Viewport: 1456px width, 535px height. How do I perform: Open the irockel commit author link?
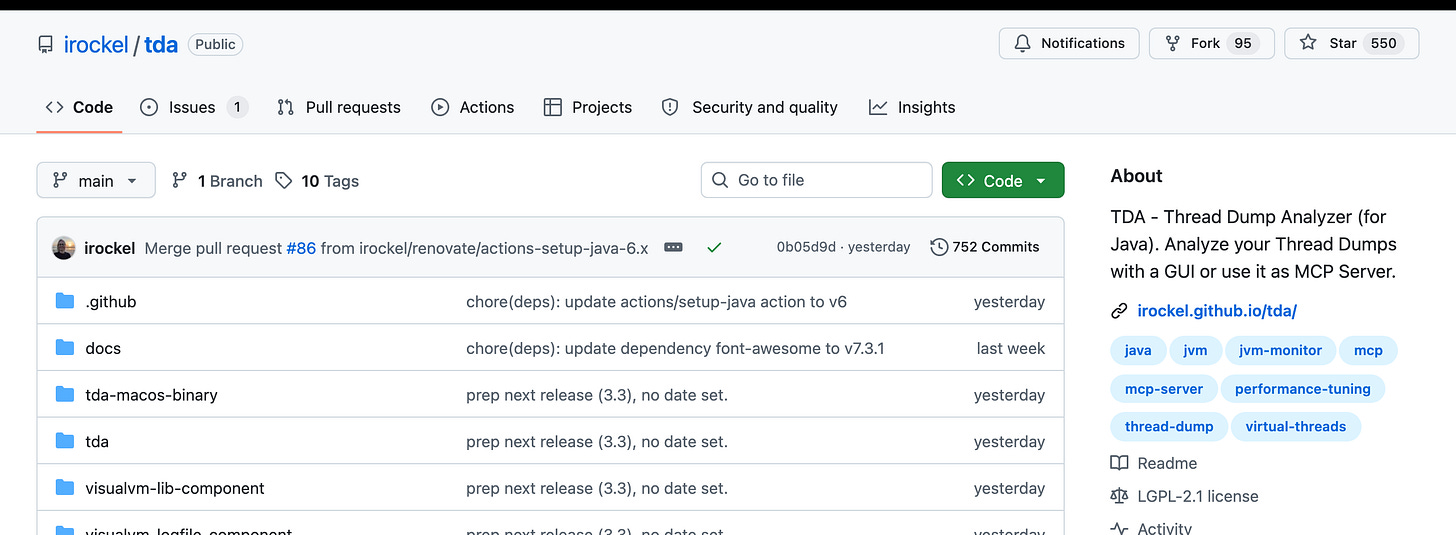coord(110,248)
